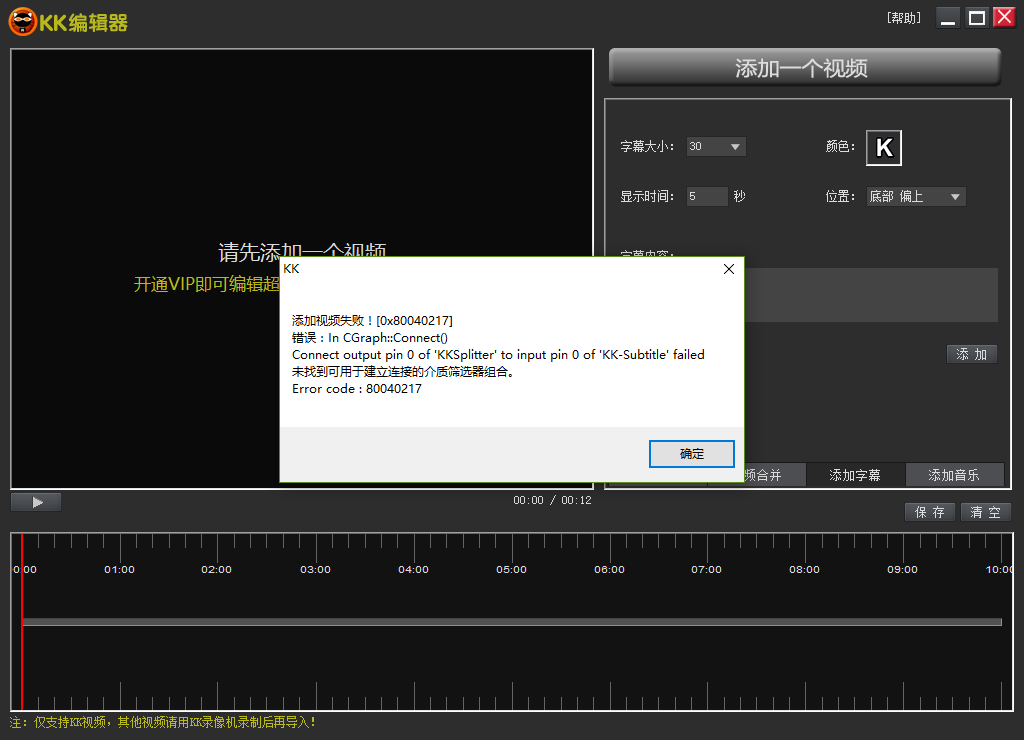Click the 保存 save button
Screen dimensions: 1024x740
(x=930, y=512)
